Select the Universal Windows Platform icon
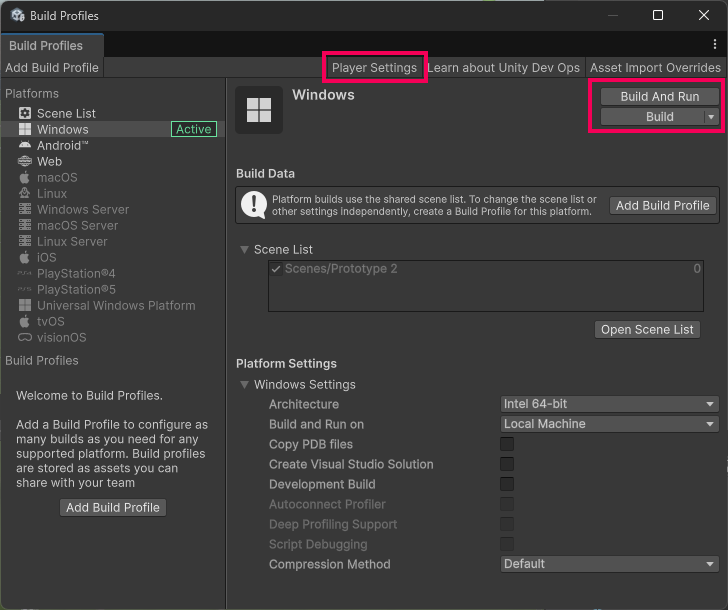The height and width of the screenshot is (610, 728). (x=25, y=306)
